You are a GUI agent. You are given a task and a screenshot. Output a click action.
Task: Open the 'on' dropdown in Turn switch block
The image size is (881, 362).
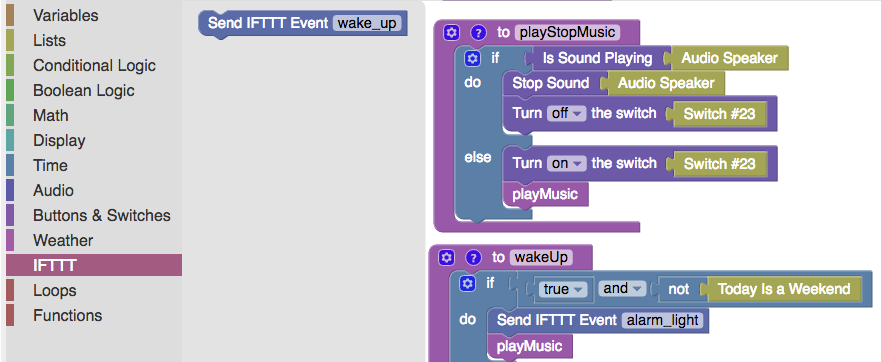click(566, 164)
